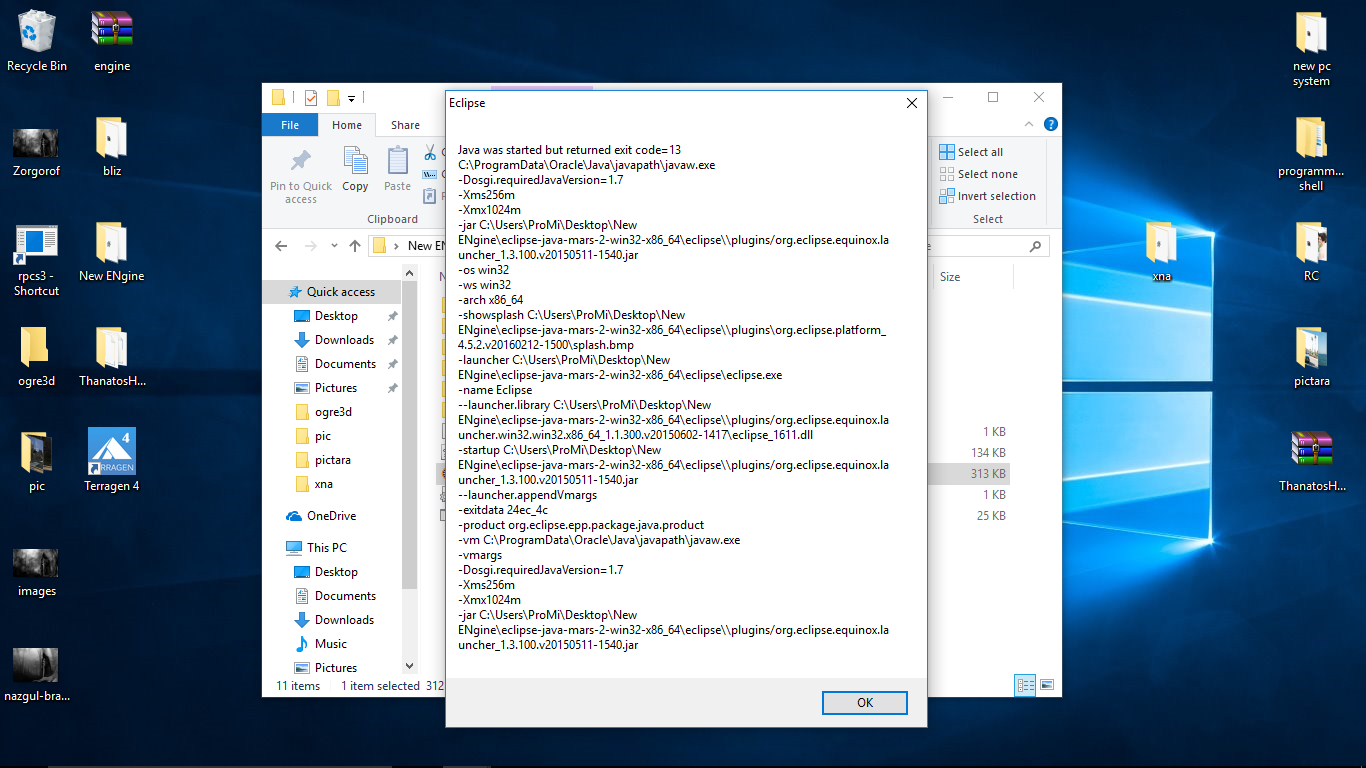Select the engine archive on desktop
Viewport: 1366px width, 768px height.
click(112, 41)
